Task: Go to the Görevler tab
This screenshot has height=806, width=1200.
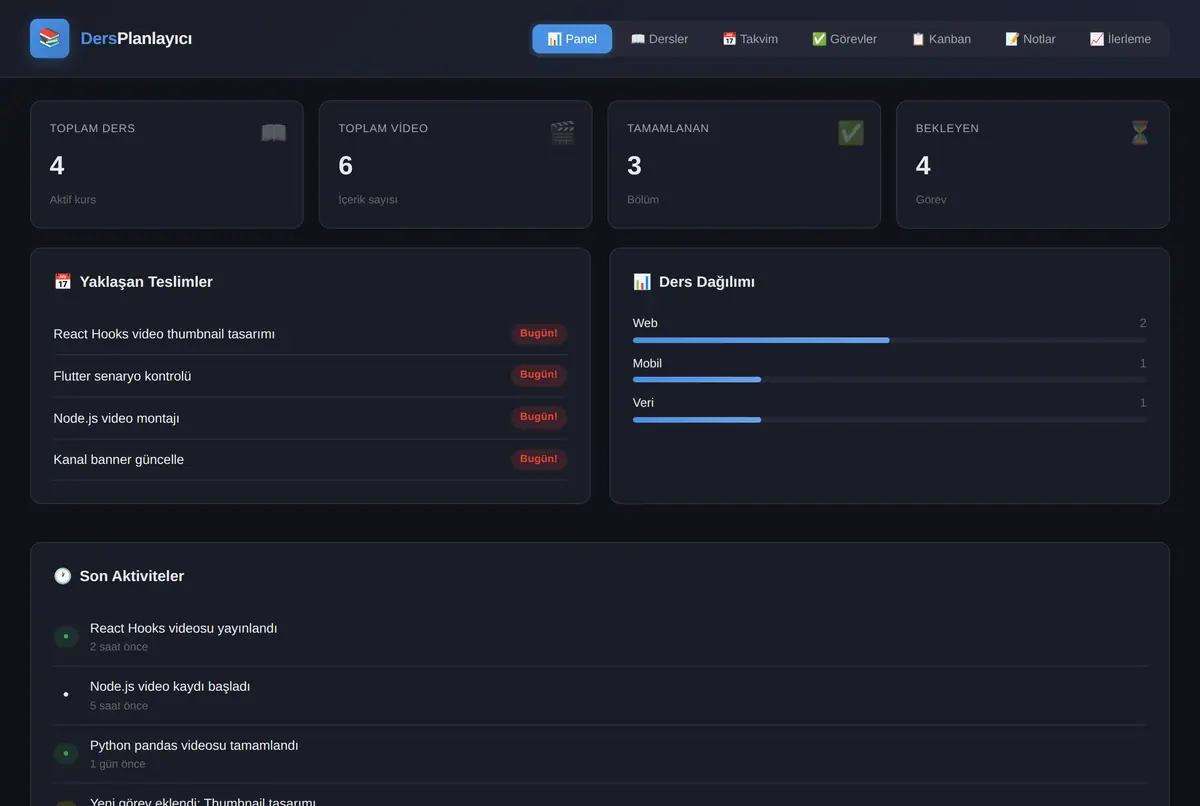Action: point(844,39)
